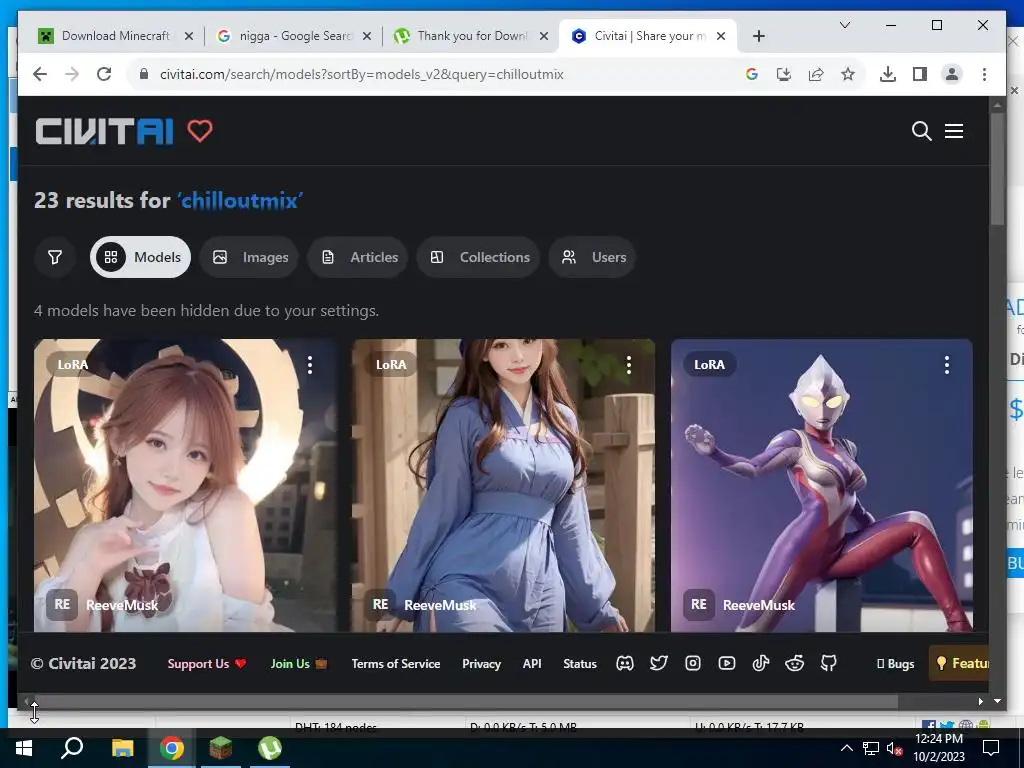Open the notification center icon
Screen dimensions: 1024x768
tap(991, 748)
